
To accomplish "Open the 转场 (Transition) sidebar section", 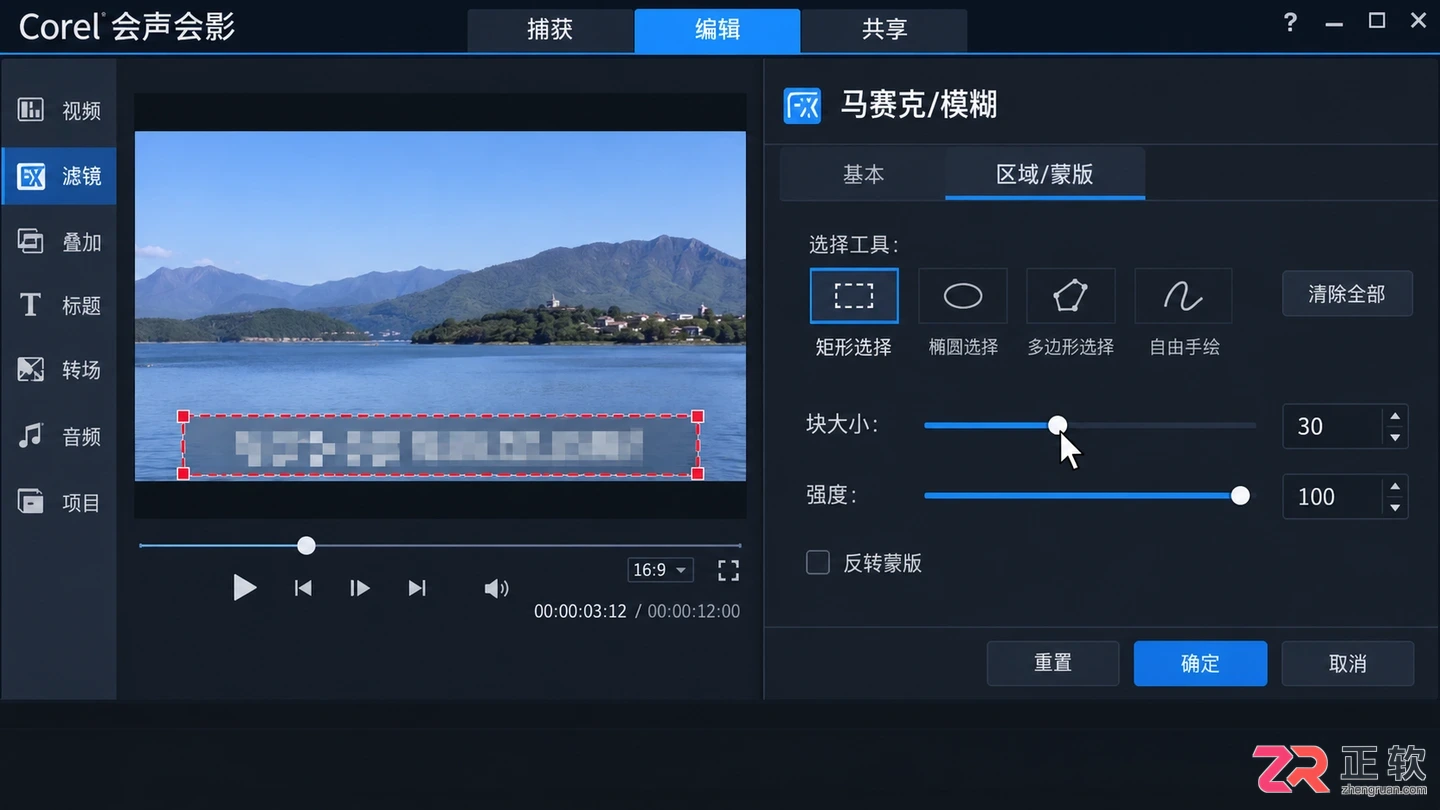I will 59,370.
